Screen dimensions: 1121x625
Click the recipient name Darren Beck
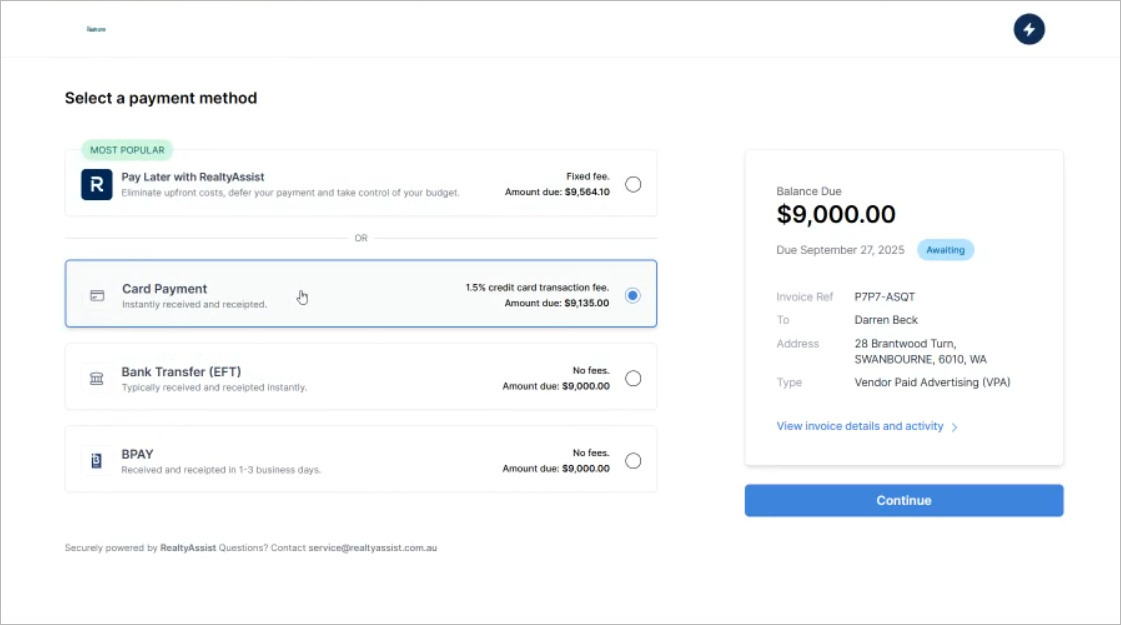(x=886, y=320)
